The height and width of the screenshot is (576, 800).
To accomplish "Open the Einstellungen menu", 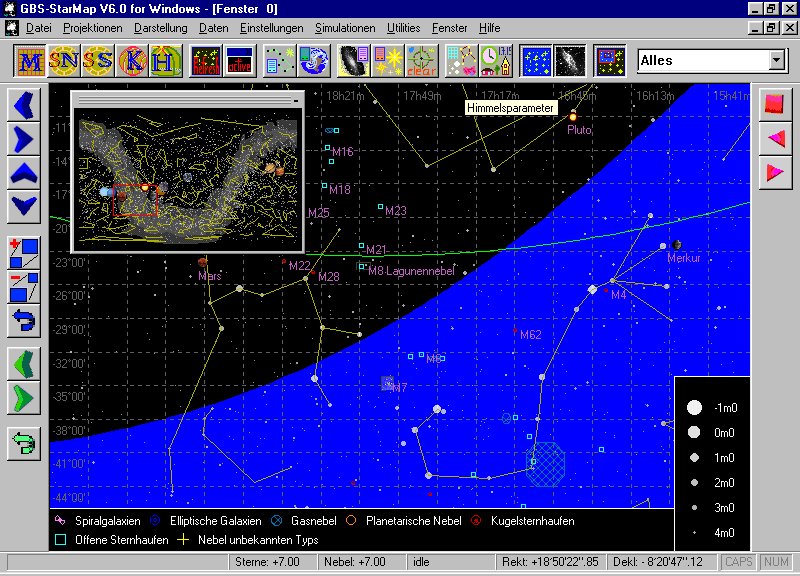I will coord(271,28).
